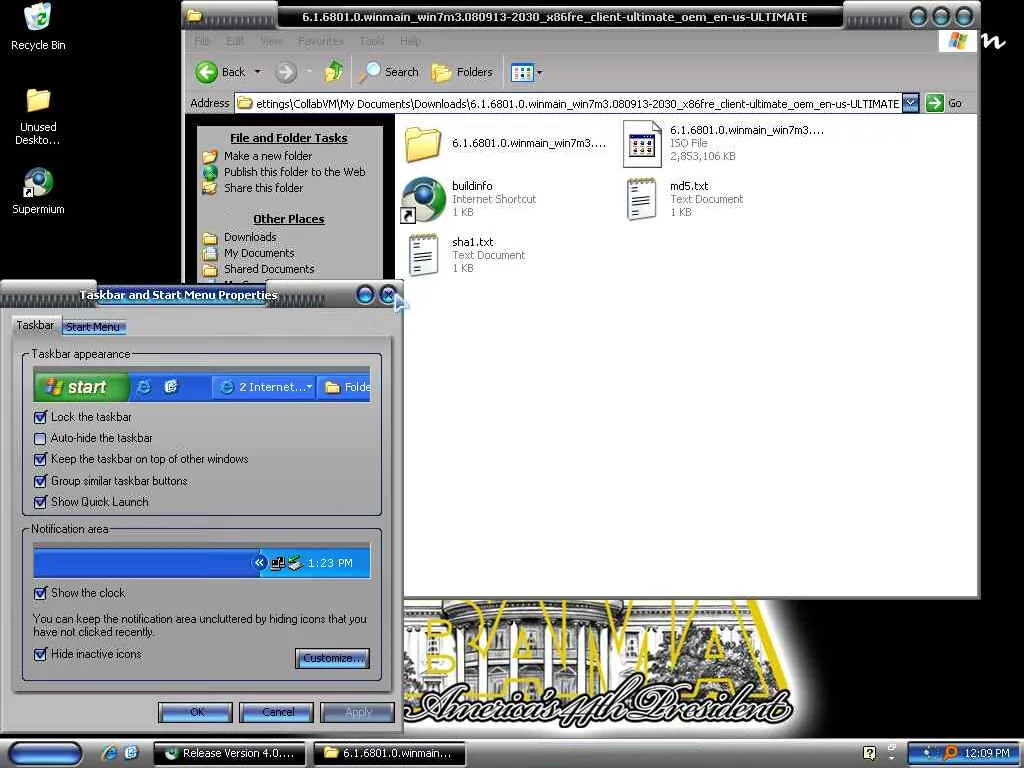The height and width of the screenshot is (768, 1024).
Task: Go Back in the Explorer toolbar
Action: tap(220, 72)
